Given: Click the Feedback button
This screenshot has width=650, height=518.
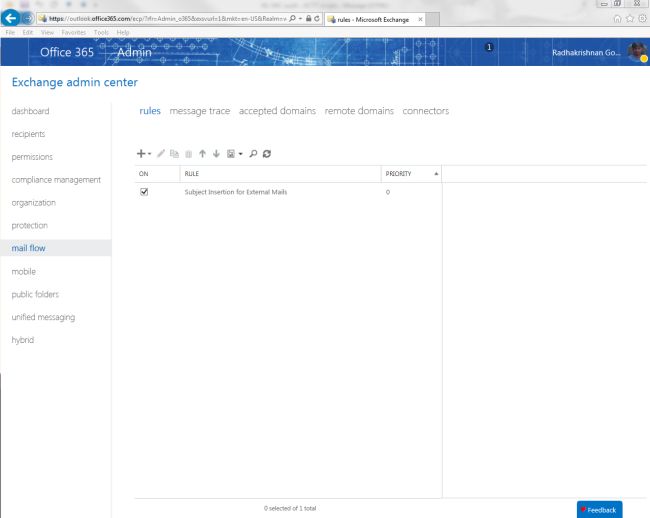Looking at the screenshot, I should click(x=599, y=510).
